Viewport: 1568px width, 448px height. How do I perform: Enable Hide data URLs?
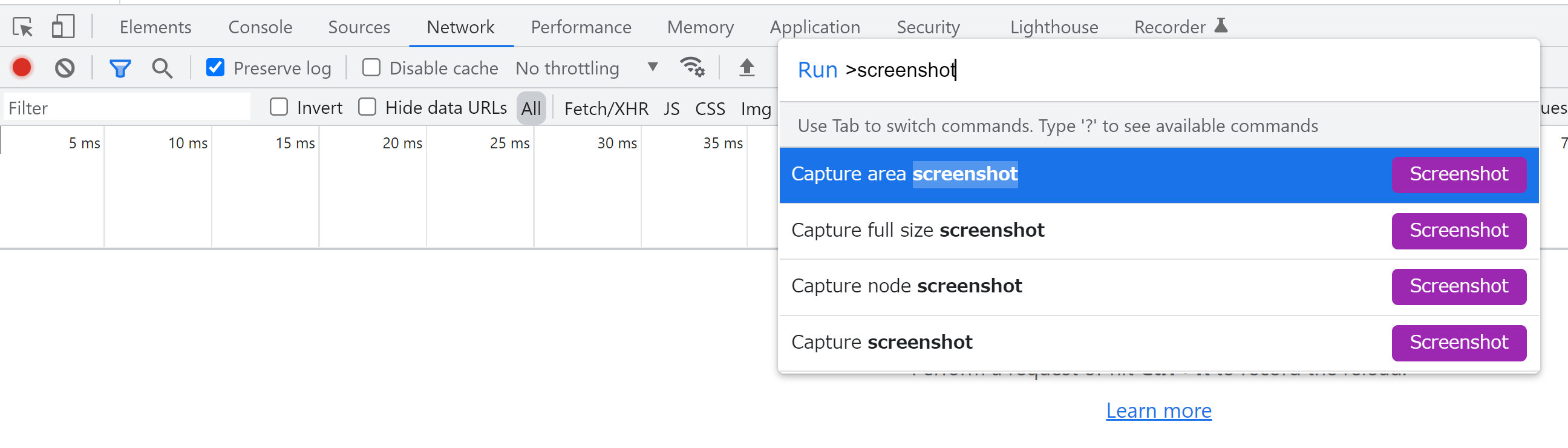click(x=368, y=107)
